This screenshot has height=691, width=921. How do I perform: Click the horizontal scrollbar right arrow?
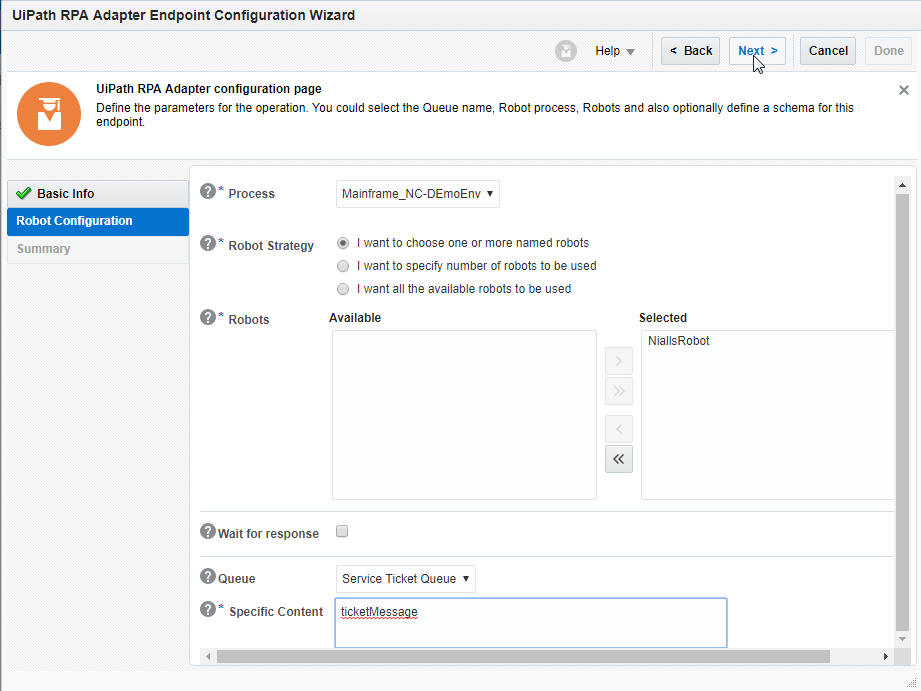click(886, 656)
